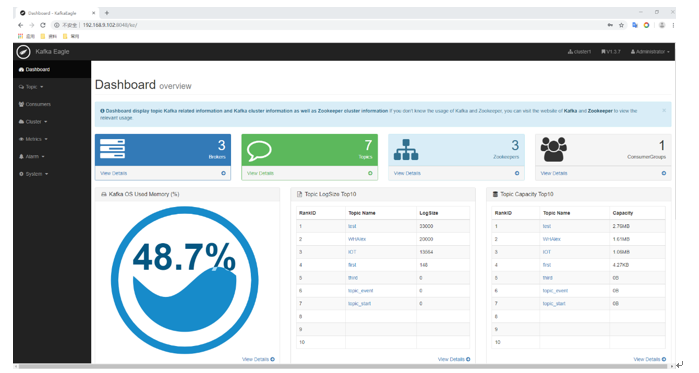
Task: Open the Dashboard sidebar item
Action: (x=52, y=70)
